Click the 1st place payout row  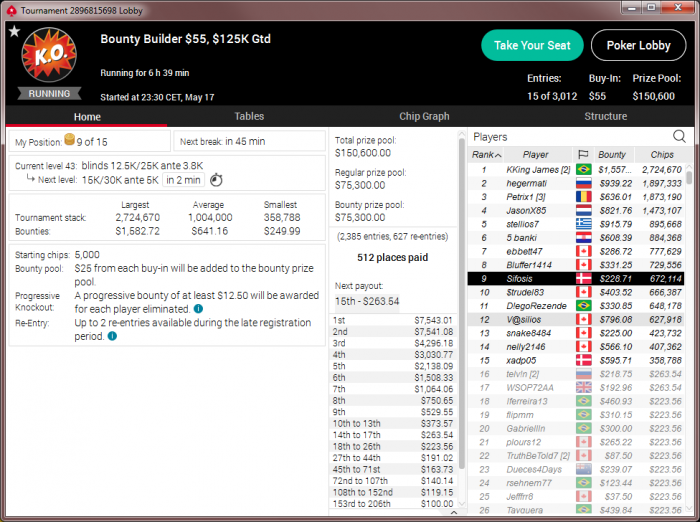click(x=393, y=320)
